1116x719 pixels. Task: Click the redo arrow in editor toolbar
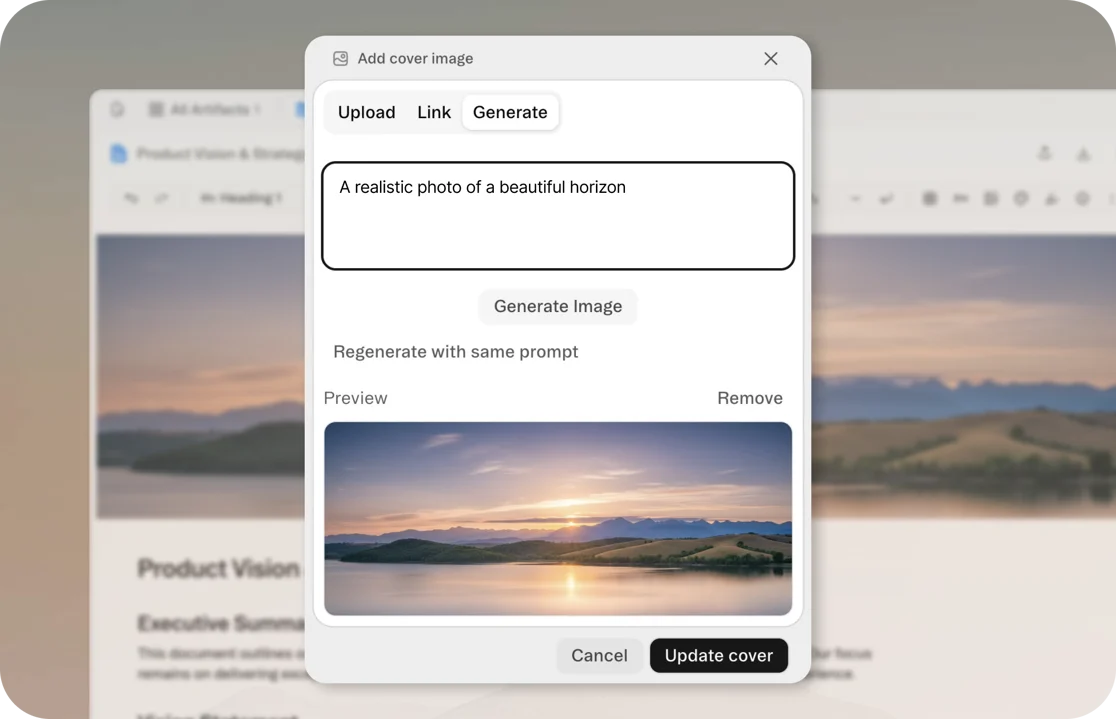tap(161, 199)
